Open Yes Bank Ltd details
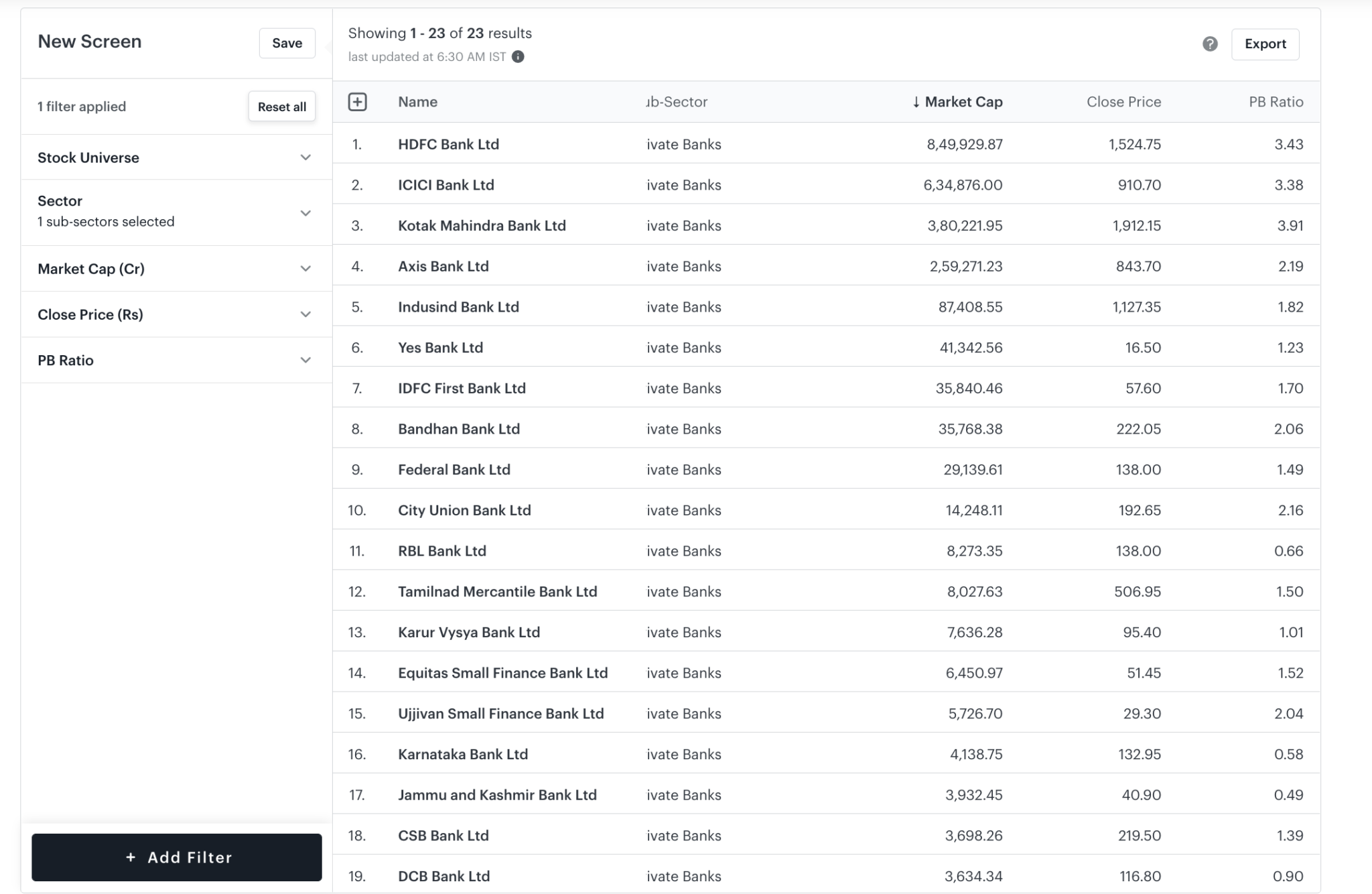 click(x=440, y=347)
